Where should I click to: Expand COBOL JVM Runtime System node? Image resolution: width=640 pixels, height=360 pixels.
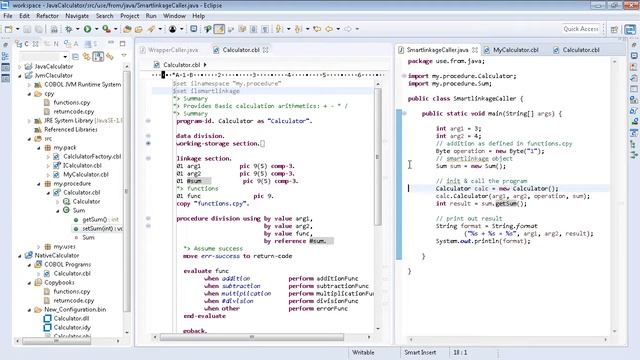pyautogui.click(x=29, y=85)
